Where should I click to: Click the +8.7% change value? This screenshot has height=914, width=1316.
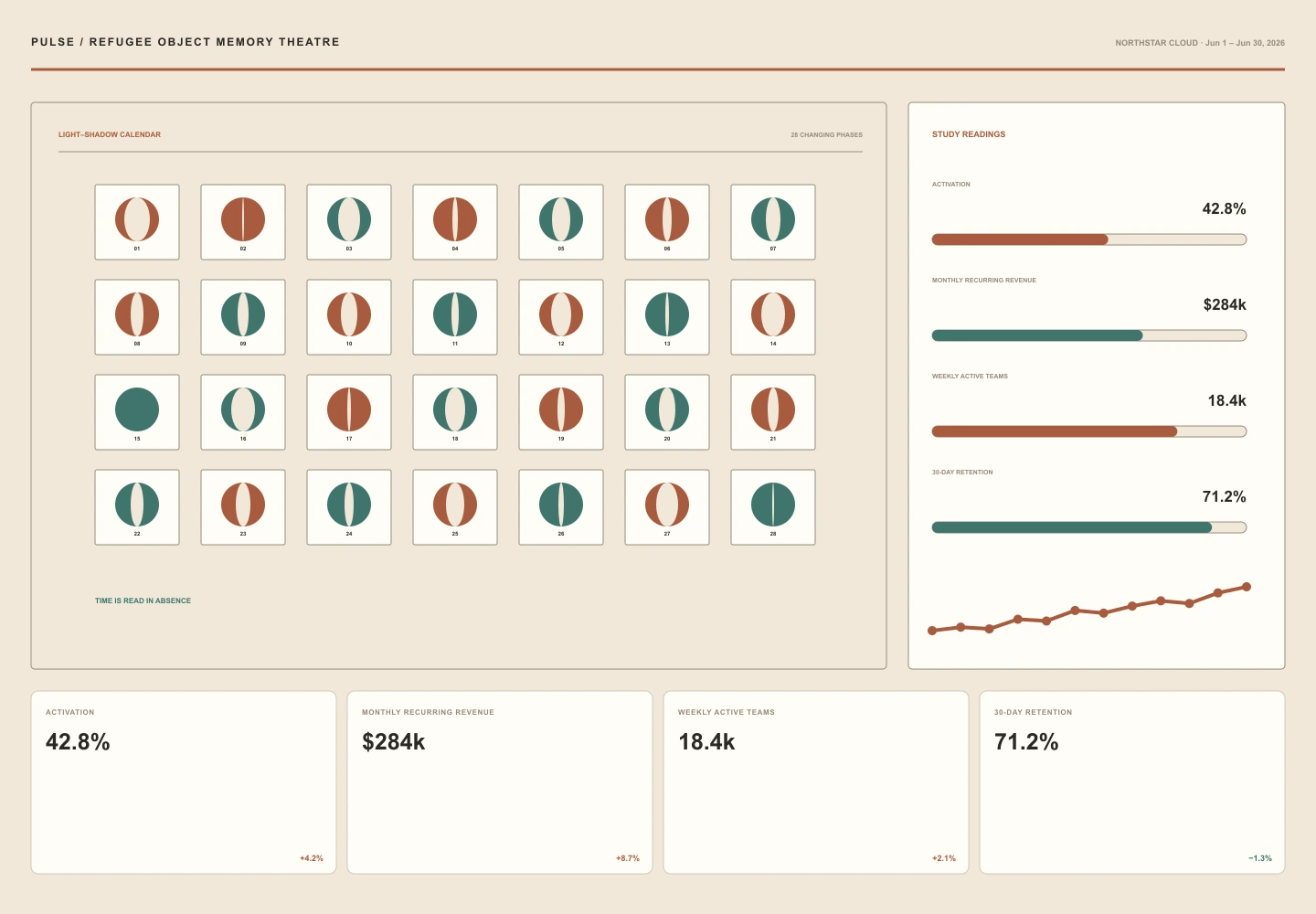(628, 858)
